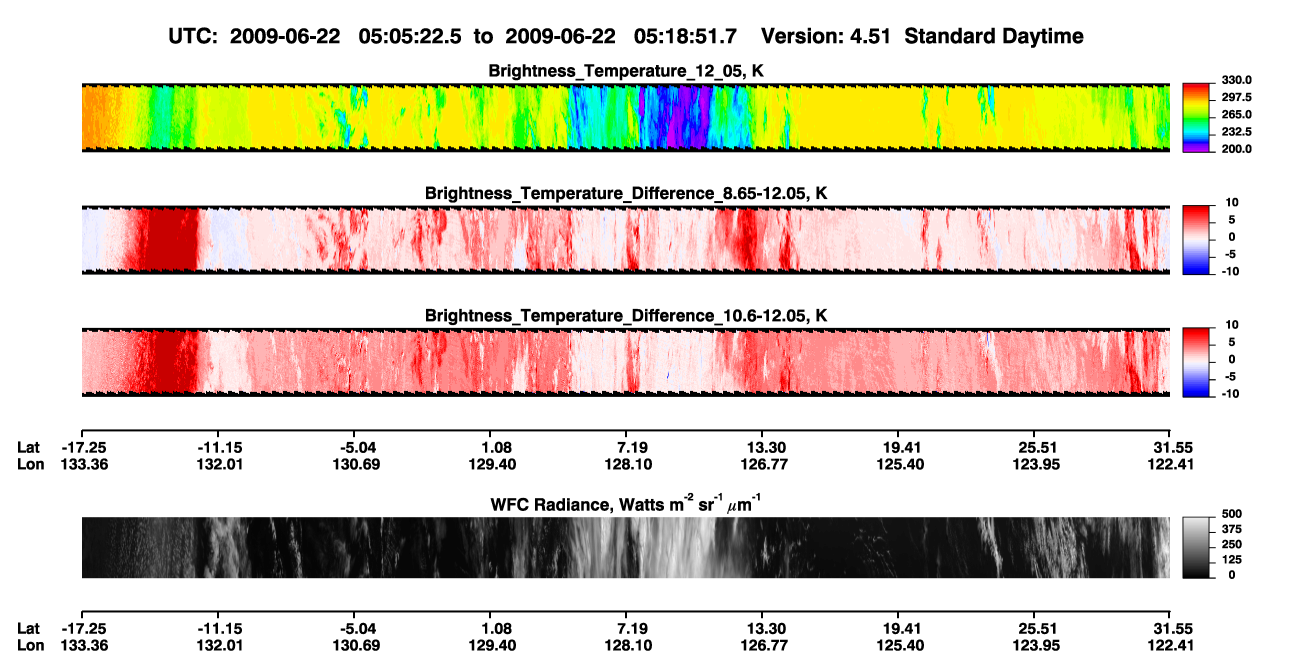Click the '125' label on WFC color bar
The height and width of the screenshot is (667, 1300).
click(x=1232, y=560)
